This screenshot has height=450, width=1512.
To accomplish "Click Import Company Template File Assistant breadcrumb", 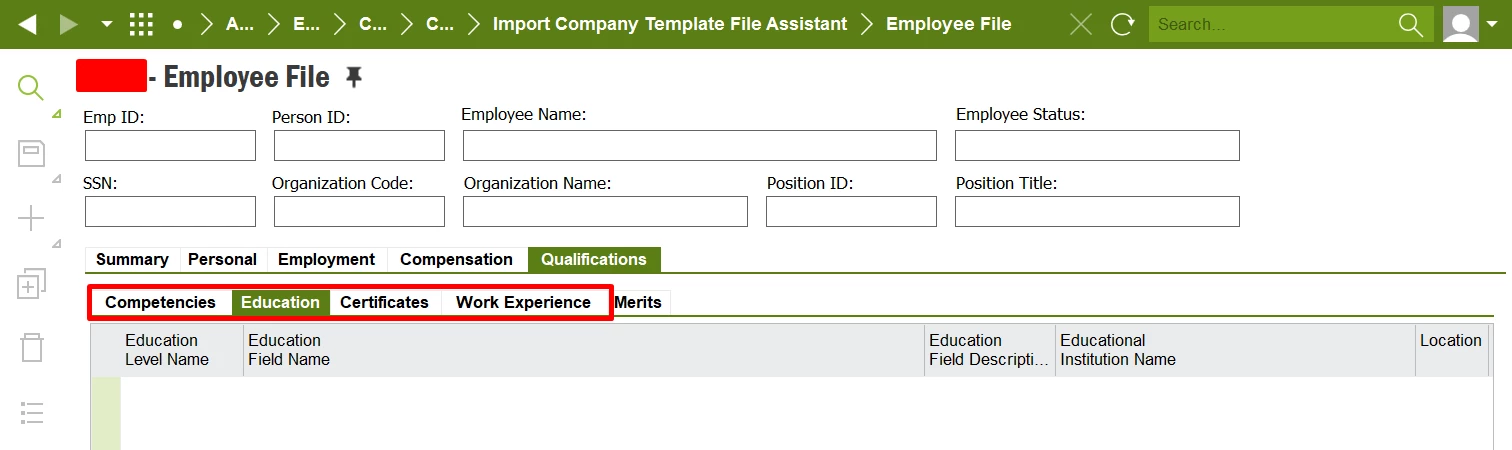I will pos(670,24).
